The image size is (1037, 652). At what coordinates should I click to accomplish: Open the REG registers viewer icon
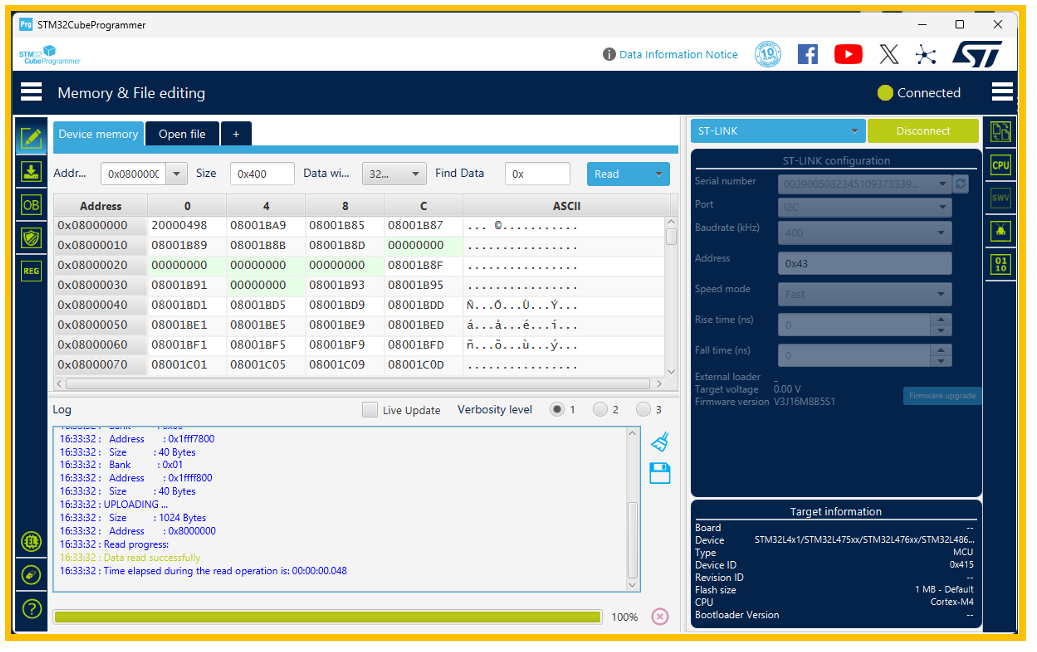pyautogui.click(x=31, y=270)
